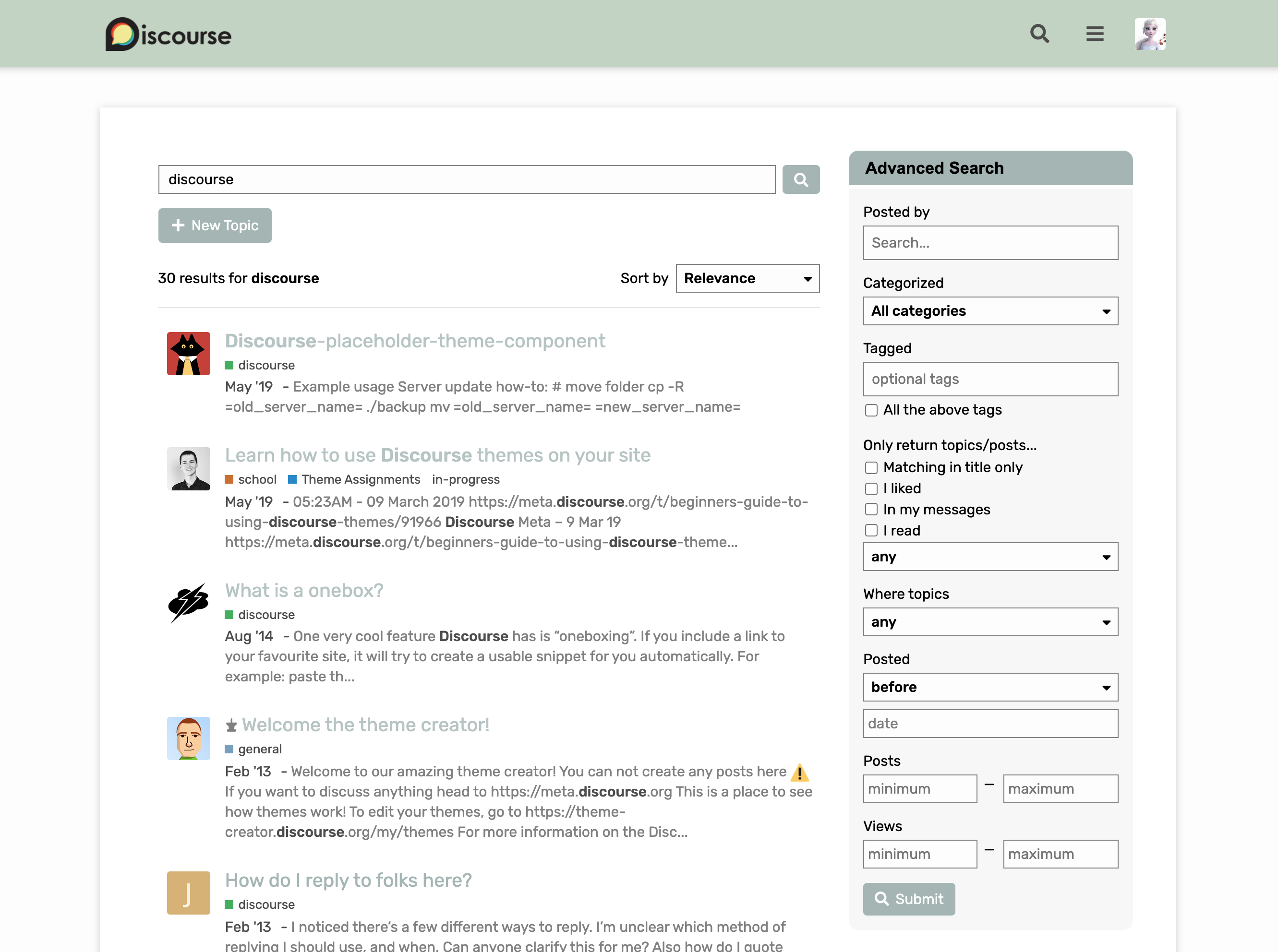
Task: Toggle the I liked checkbox
Action: (871, 488)
